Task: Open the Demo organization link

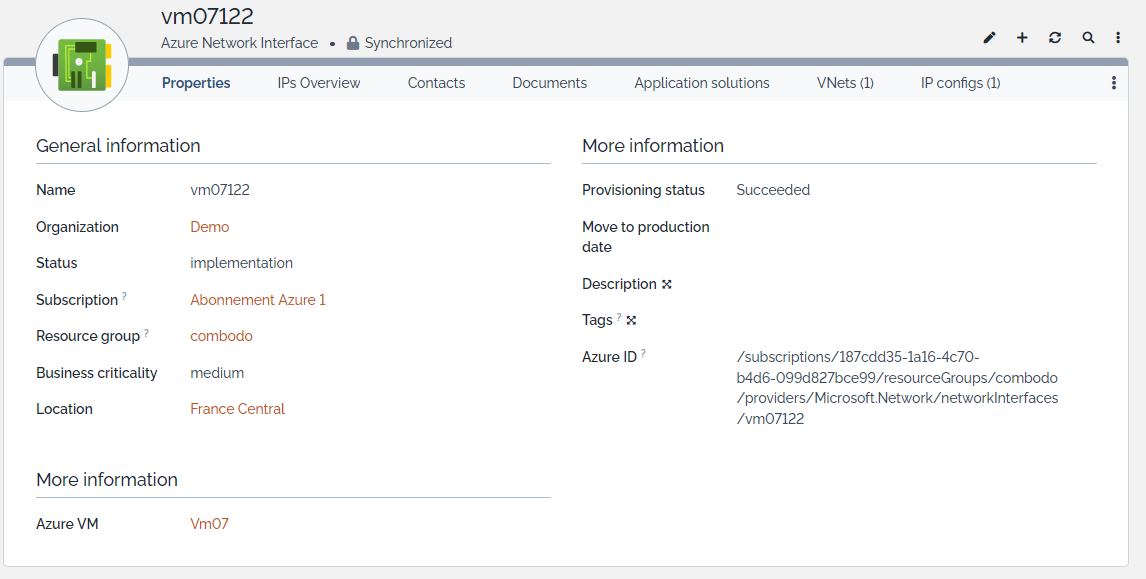Action: point(210,227)
